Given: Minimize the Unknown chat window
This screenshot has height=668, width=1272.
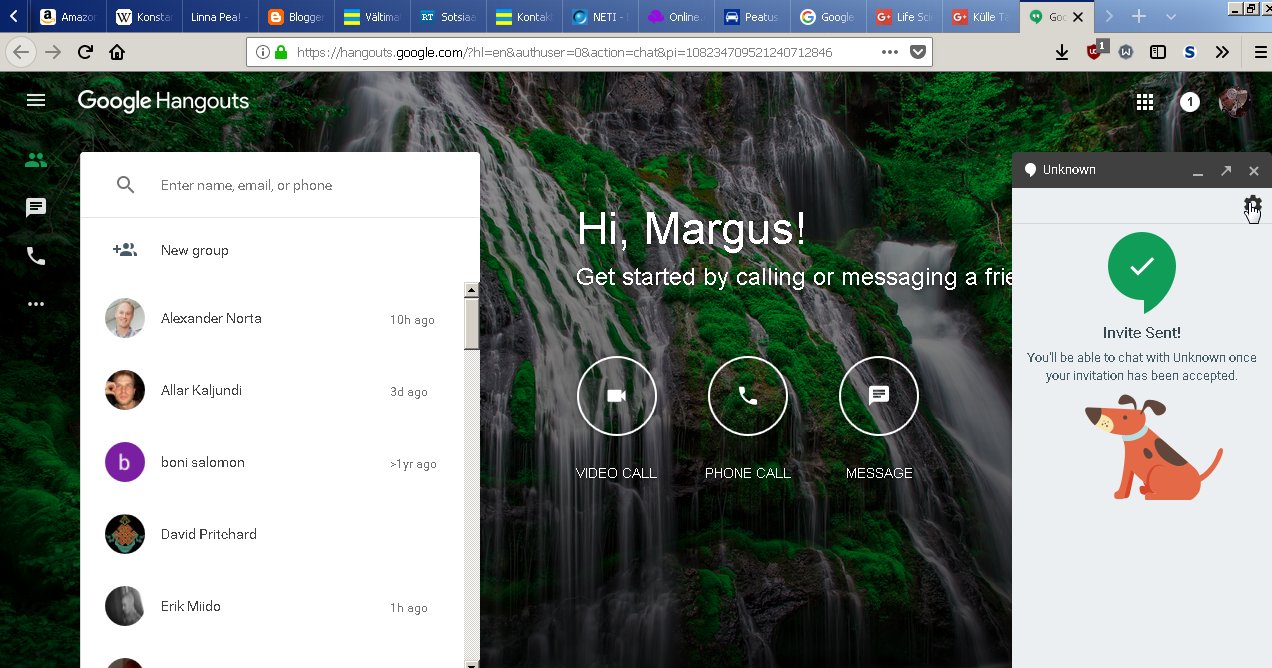Looking at the screenshot, I should point(1198,172).
